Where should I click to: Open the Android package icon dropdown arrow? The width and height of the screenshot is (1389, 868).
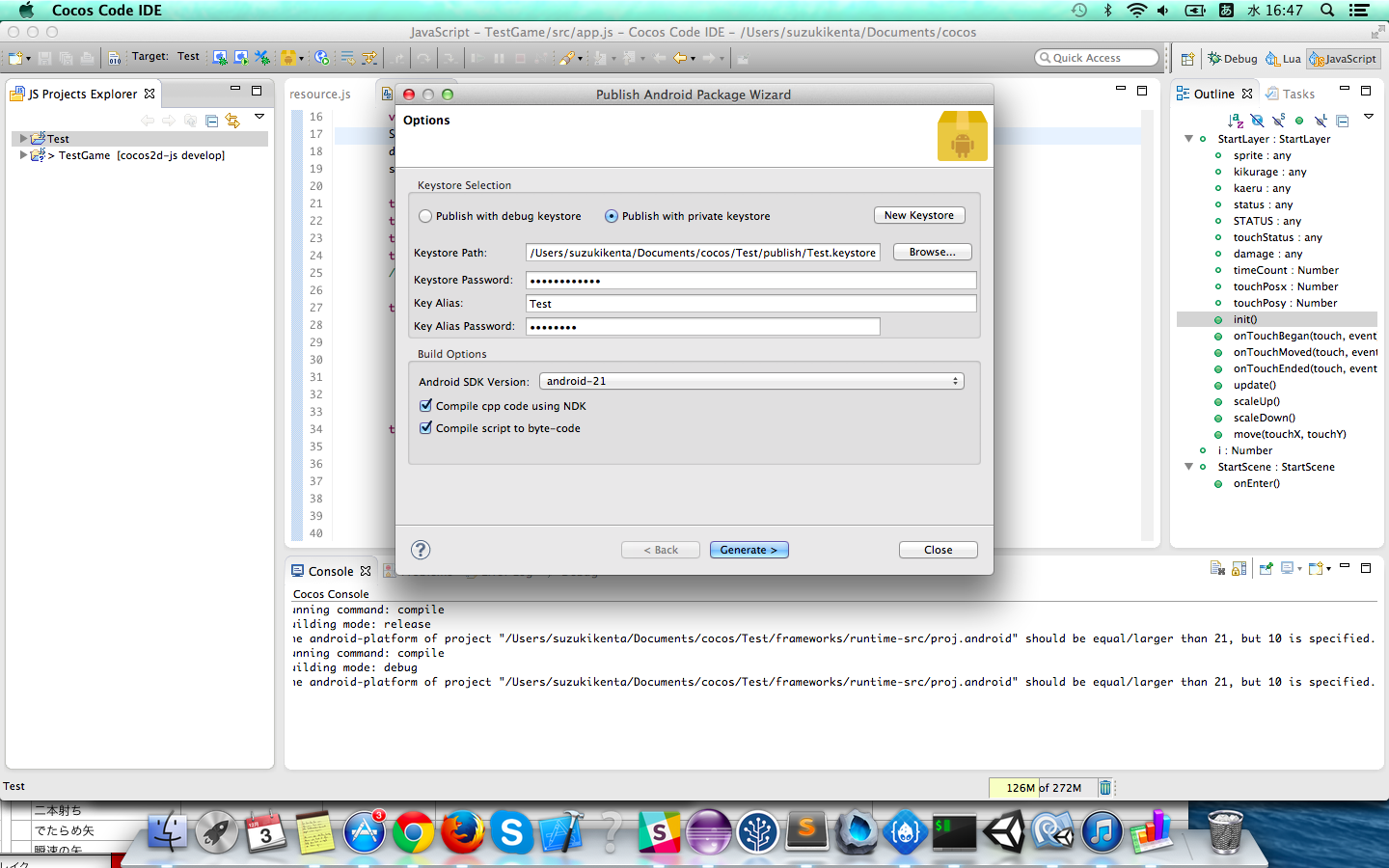pyautogui.click(x=301, y=59)
